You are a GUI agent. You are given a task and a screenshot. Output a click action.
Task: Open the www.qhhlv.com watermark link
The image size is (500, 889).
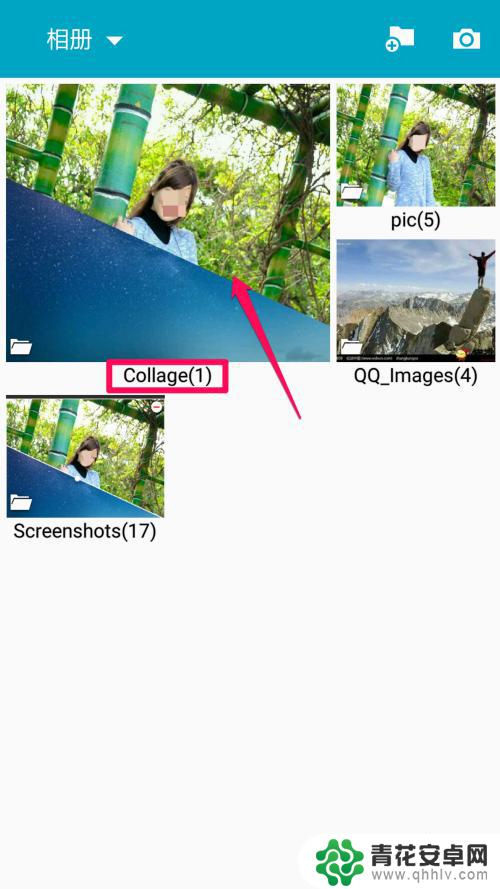point(429,874)
